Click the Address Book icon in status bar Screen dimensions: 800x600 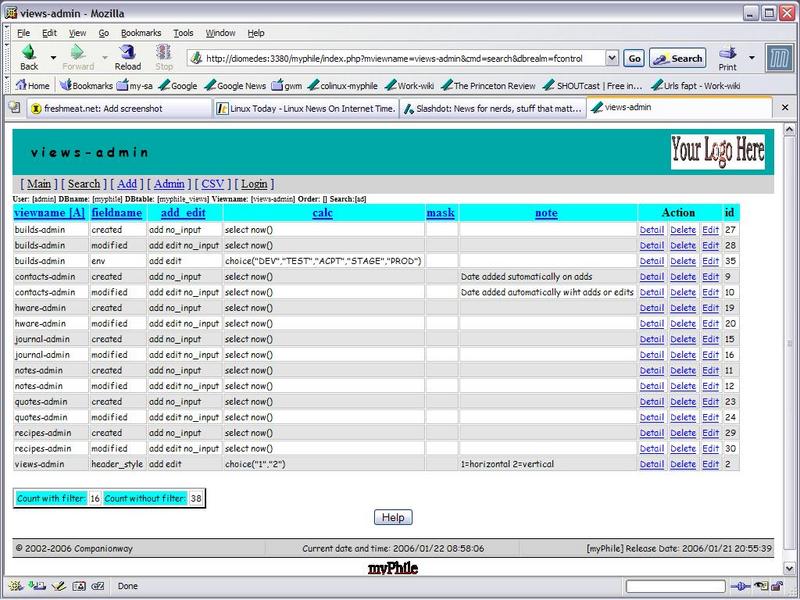point(79,586)
